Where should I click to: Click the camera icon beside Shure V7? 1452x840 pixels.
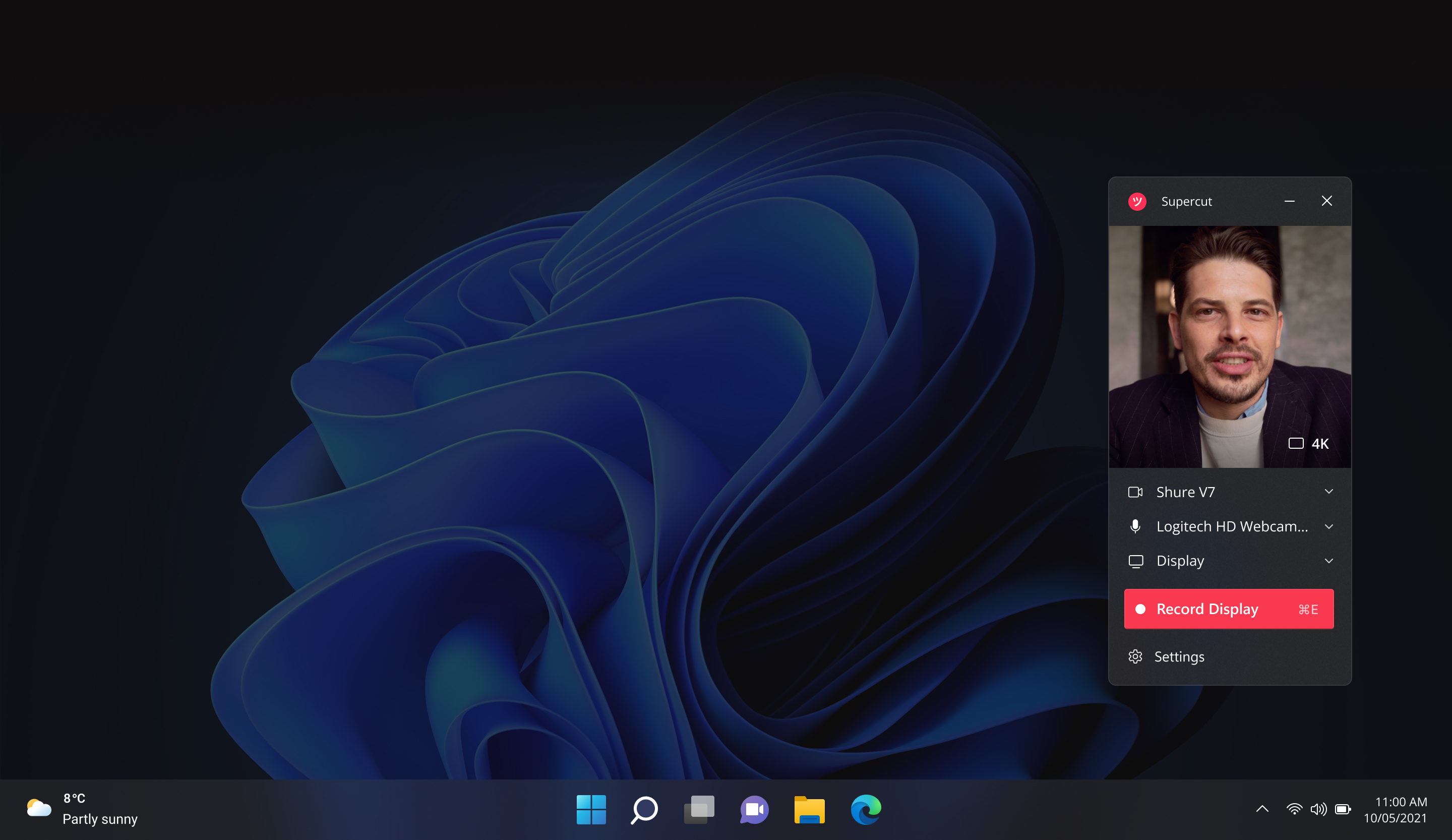[1135, 492]
